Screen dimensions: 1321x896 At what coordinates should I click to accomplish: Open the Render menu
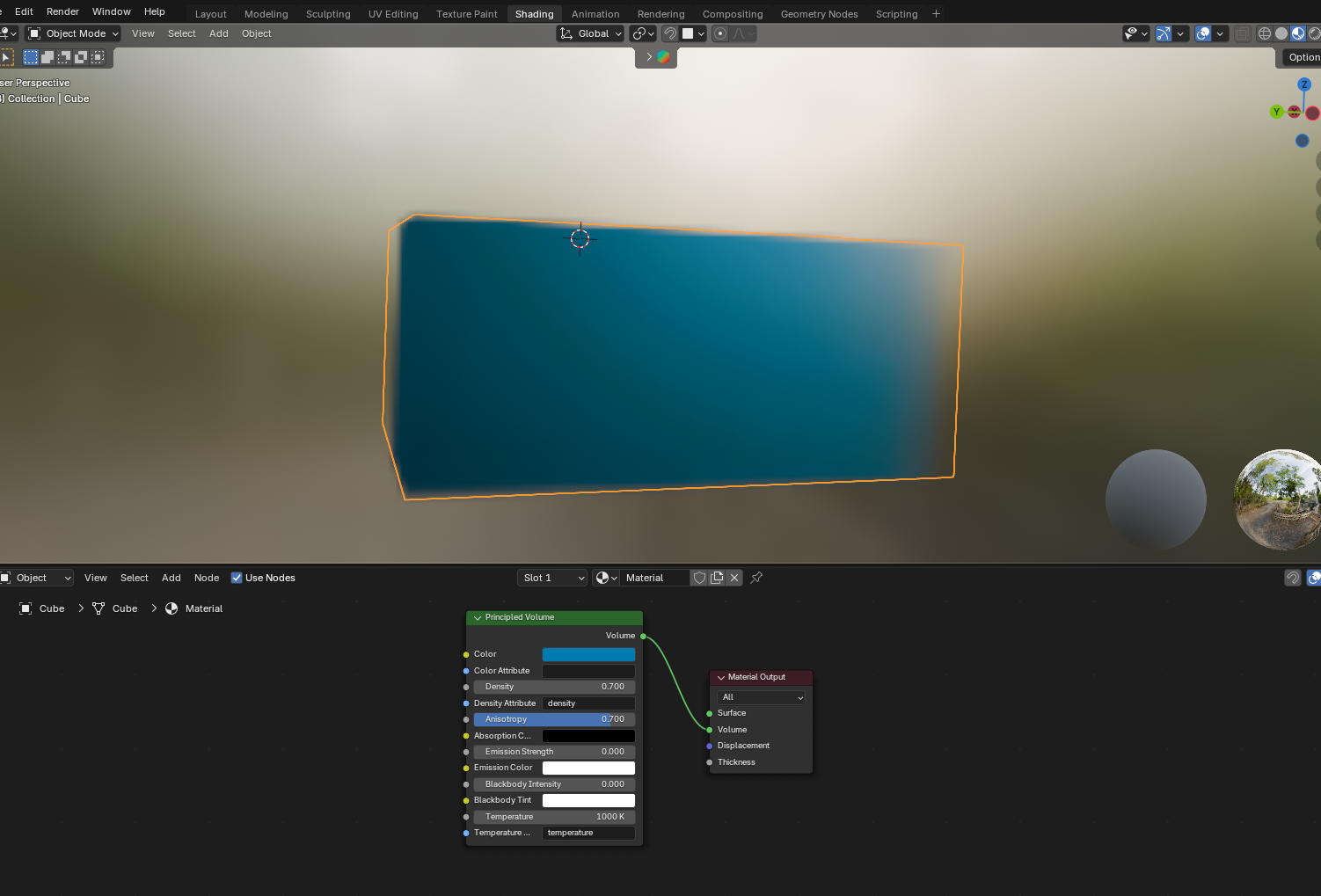(62, 11)
